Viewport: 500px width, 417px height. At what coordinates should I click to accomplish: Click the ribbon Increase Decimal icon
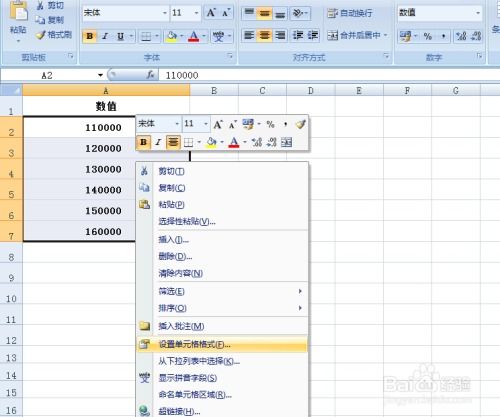(461, 36)
